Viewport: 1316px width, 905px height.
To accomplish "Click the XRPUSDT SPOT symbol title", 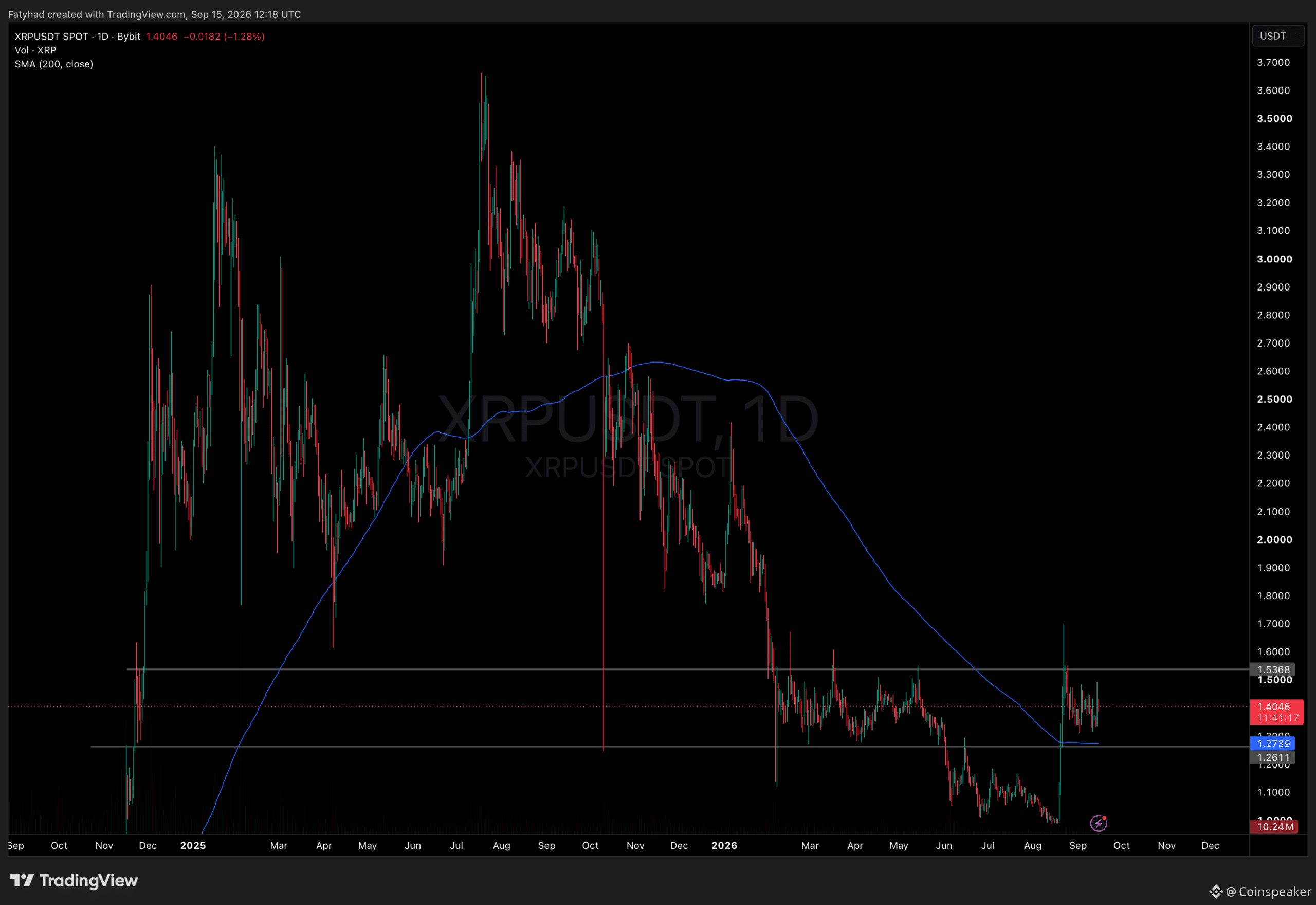I will pyautogui.click(x=51, y=37).
